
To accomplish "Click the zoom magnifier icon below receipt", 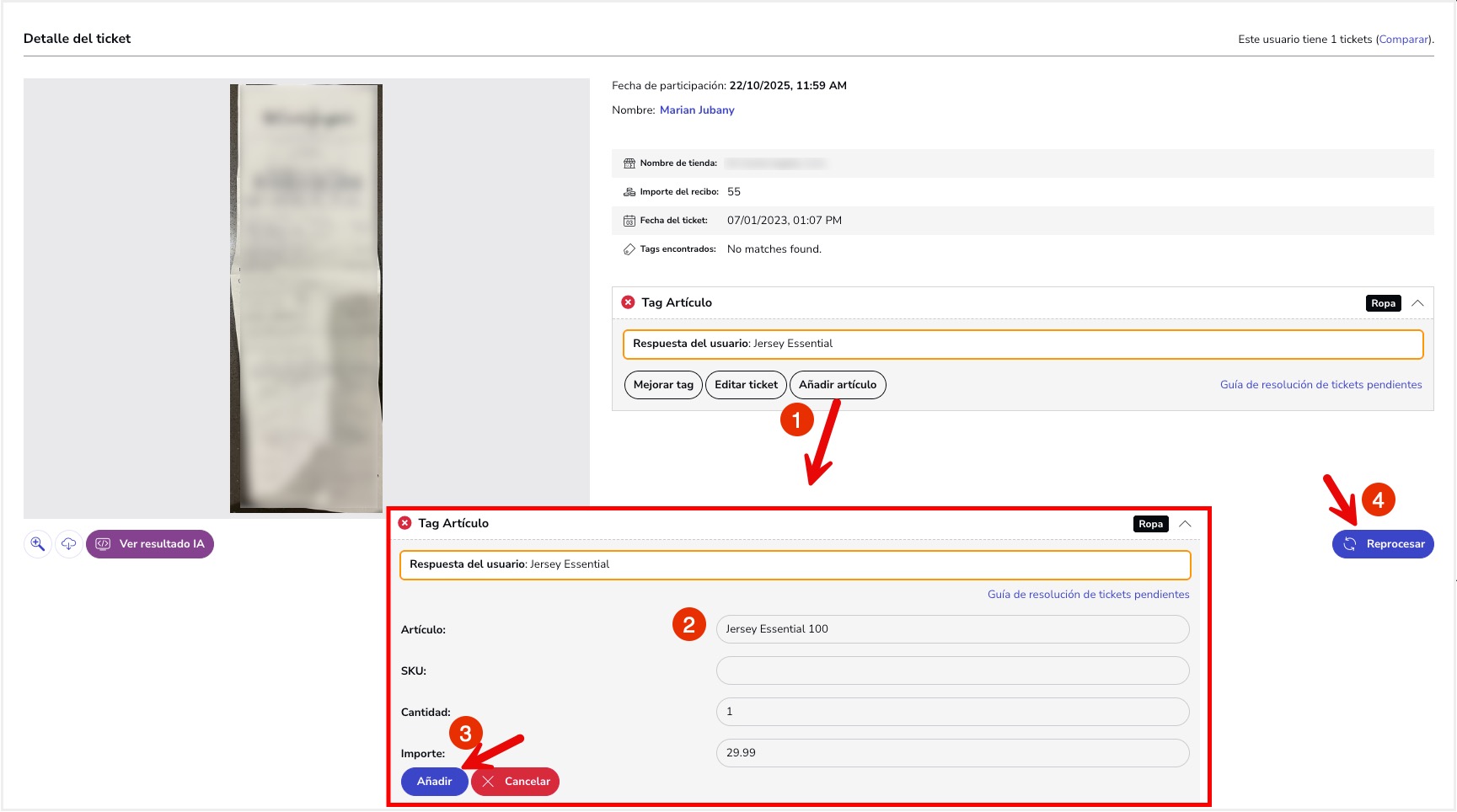I will point(38,544).
